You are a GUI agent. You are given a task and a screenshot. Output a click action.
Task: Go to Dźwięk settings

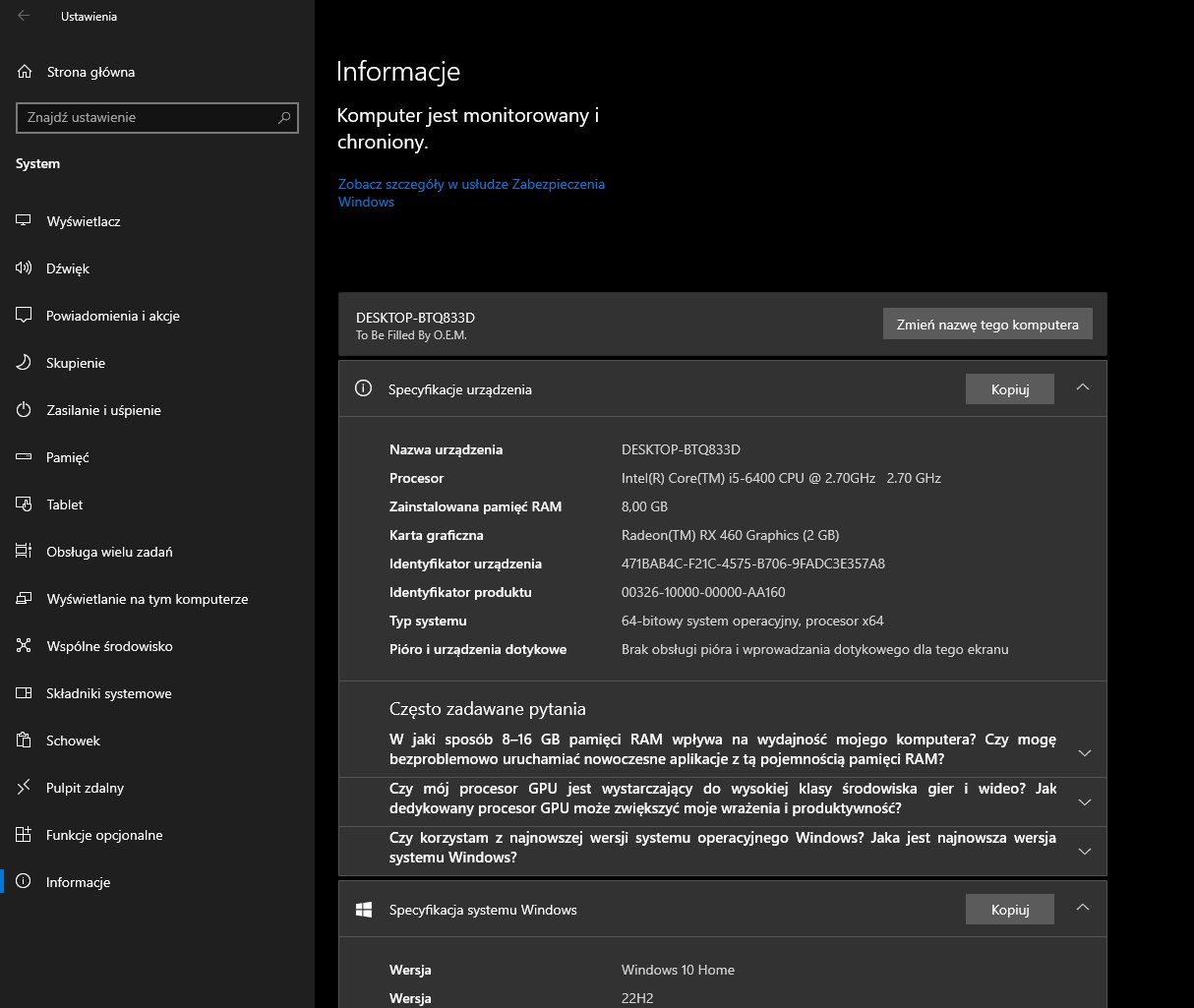pos(157,268)
